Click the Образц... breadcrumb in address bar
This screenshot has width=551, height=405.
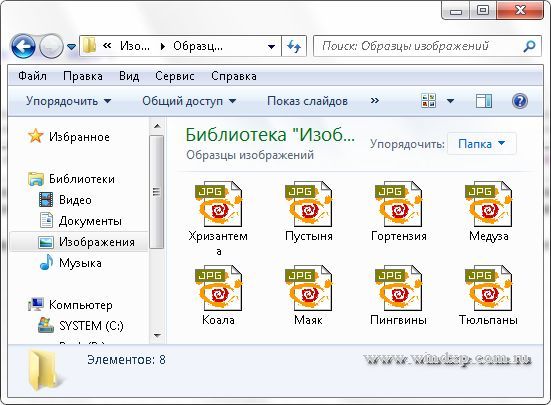(198, 46)
